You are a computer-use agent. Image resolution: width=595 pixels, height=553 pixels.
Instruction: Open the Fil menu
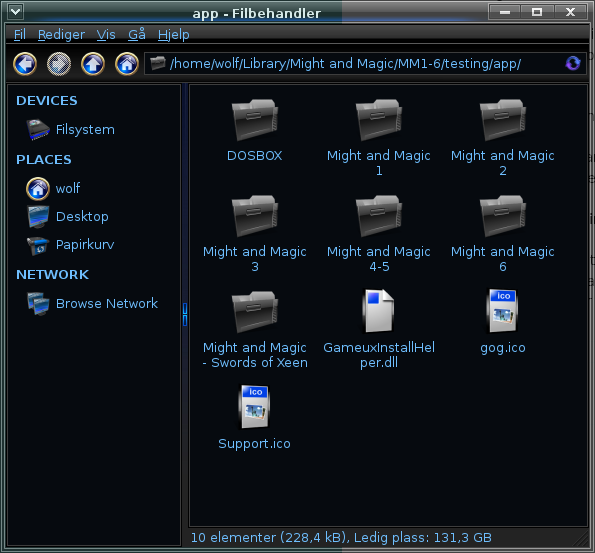tap(20, 35)
